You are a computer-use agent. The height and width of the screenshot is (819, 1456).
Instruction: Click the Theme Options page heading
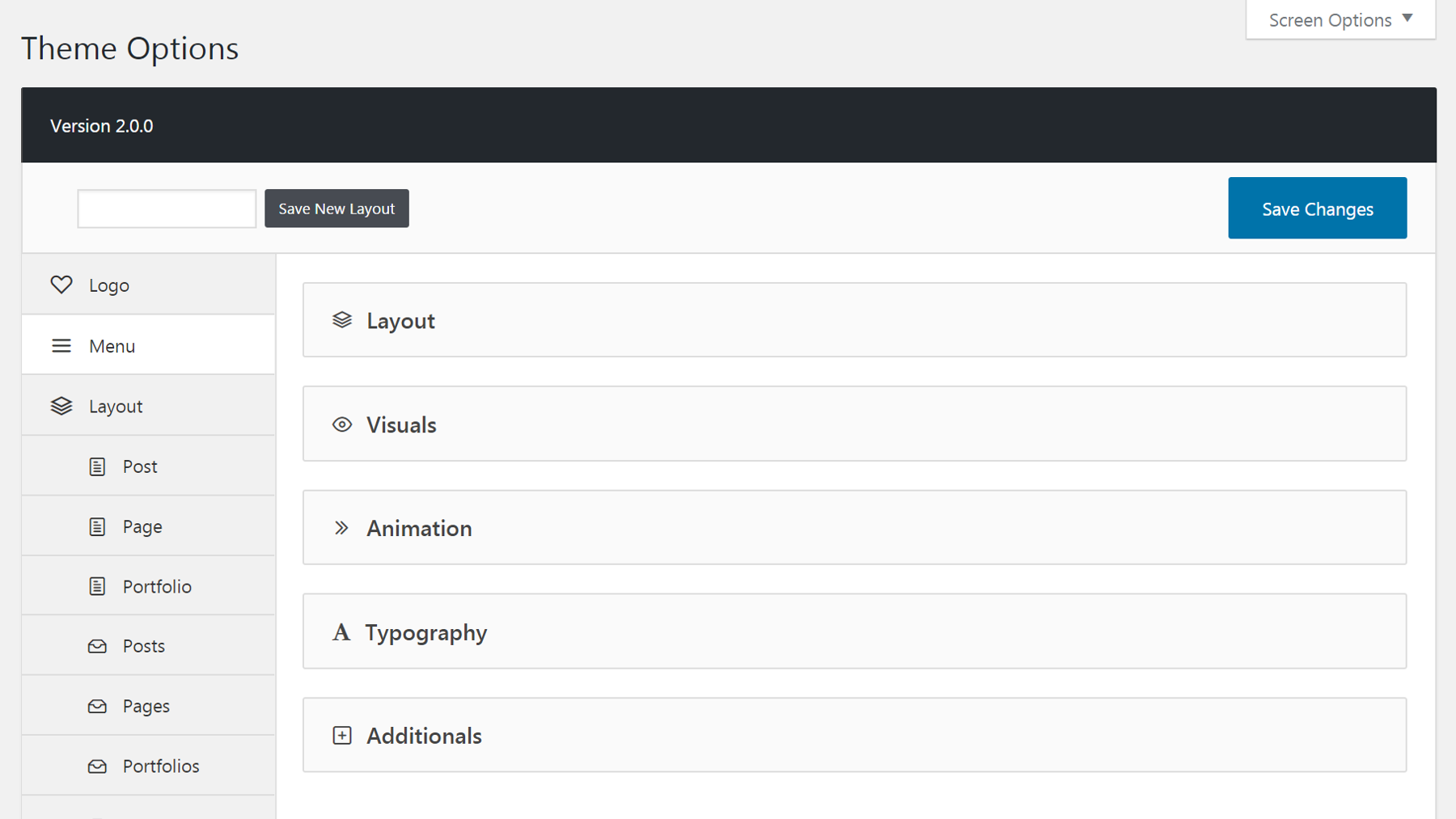pyautogui.click(x=129, y=49)
